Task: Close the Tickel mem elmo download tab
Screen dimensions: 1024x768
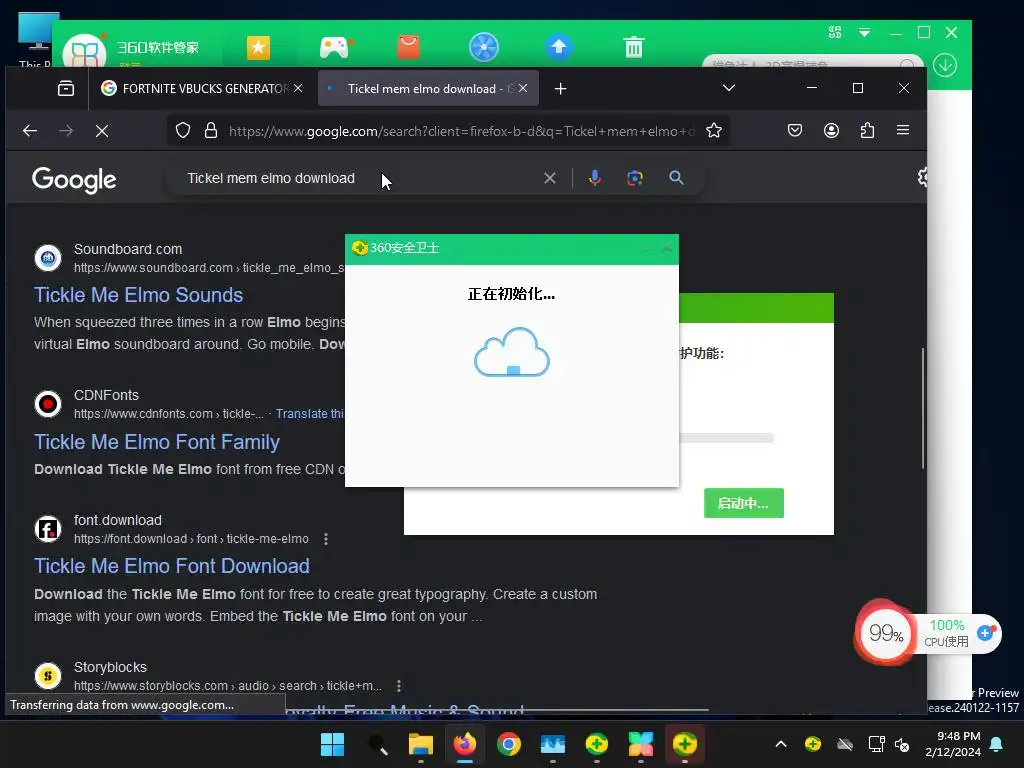Action: click(523, 88)
